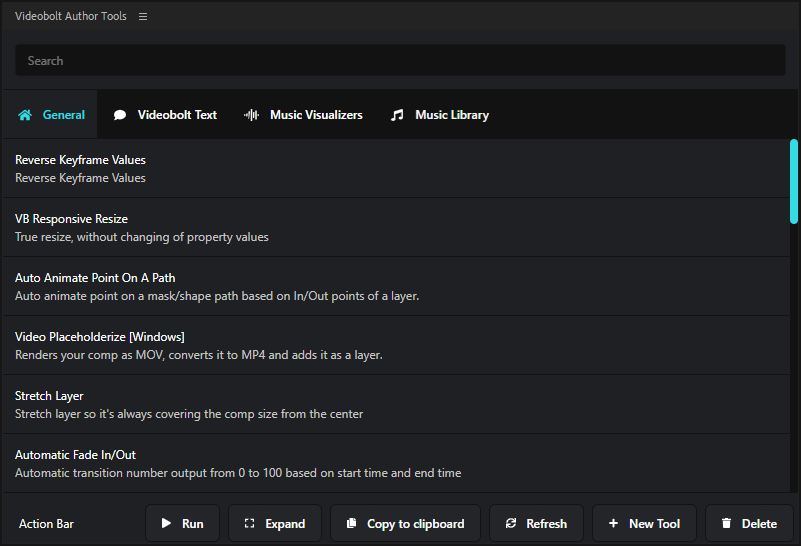Refresh the tools list
801x546 pixels.
click(536, 523)
